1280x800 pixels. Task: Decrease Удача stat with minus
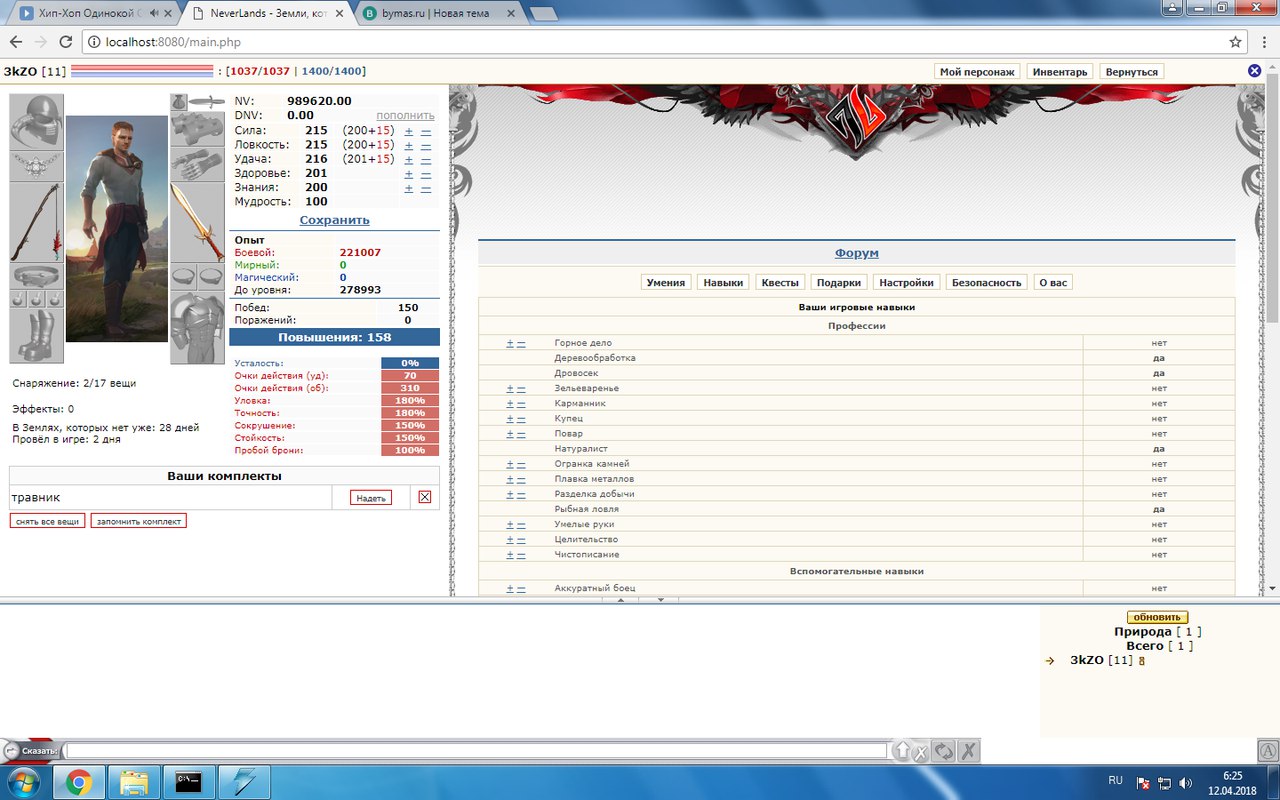click(426, 160)
